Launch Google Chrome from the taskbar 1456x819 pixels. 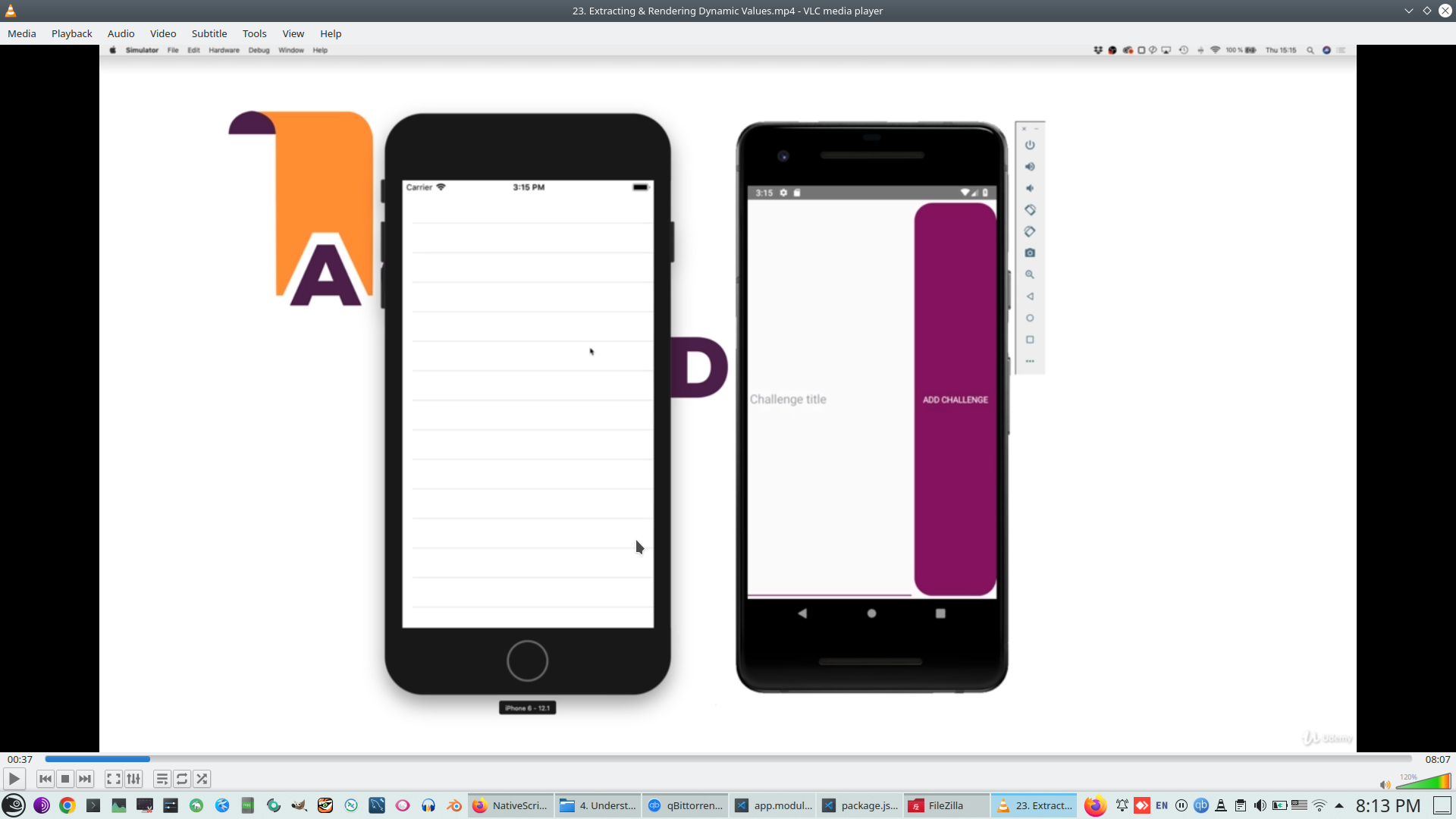click(x=67, y=805)
